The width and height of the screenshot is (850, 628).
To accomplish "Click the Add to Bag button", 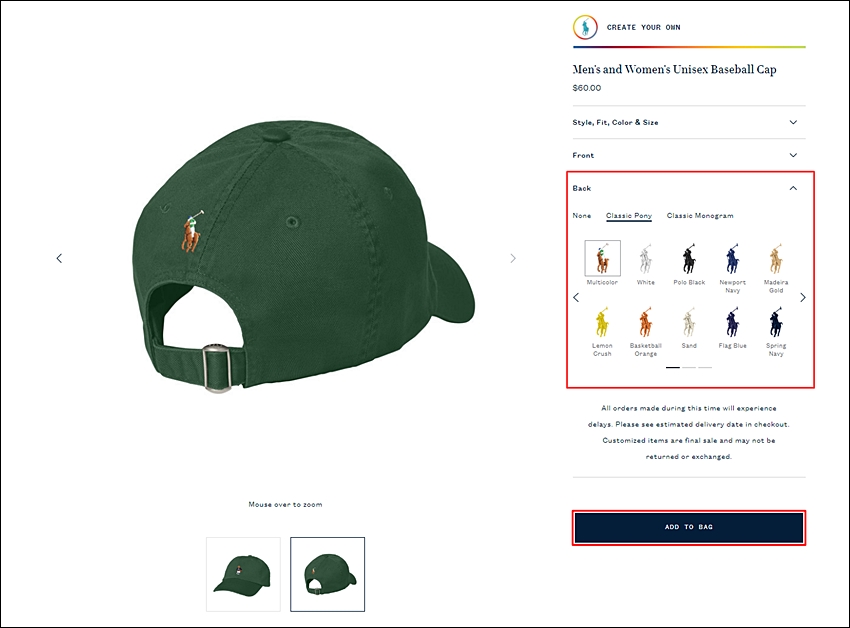I will coord(689,527).
